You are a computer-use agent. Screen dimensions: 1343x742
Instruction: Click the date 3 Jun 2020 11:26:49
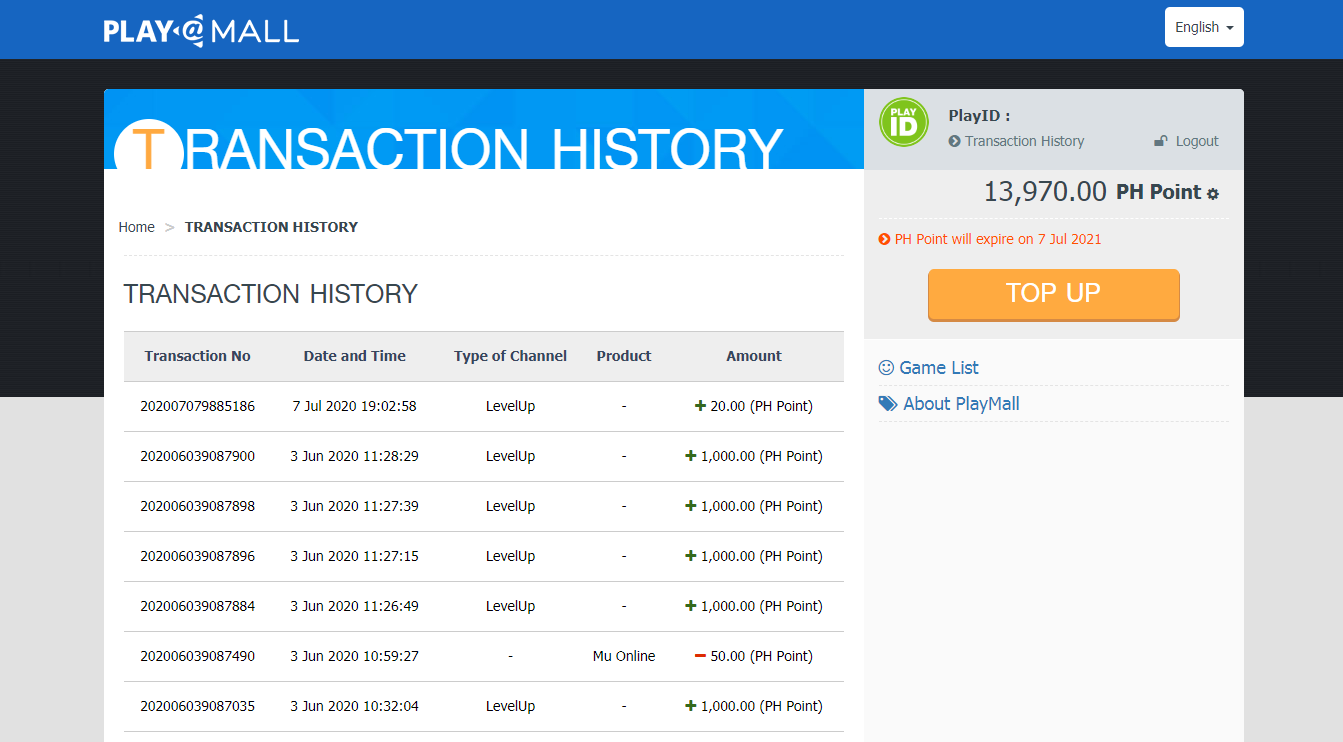[x=355, y=606]
